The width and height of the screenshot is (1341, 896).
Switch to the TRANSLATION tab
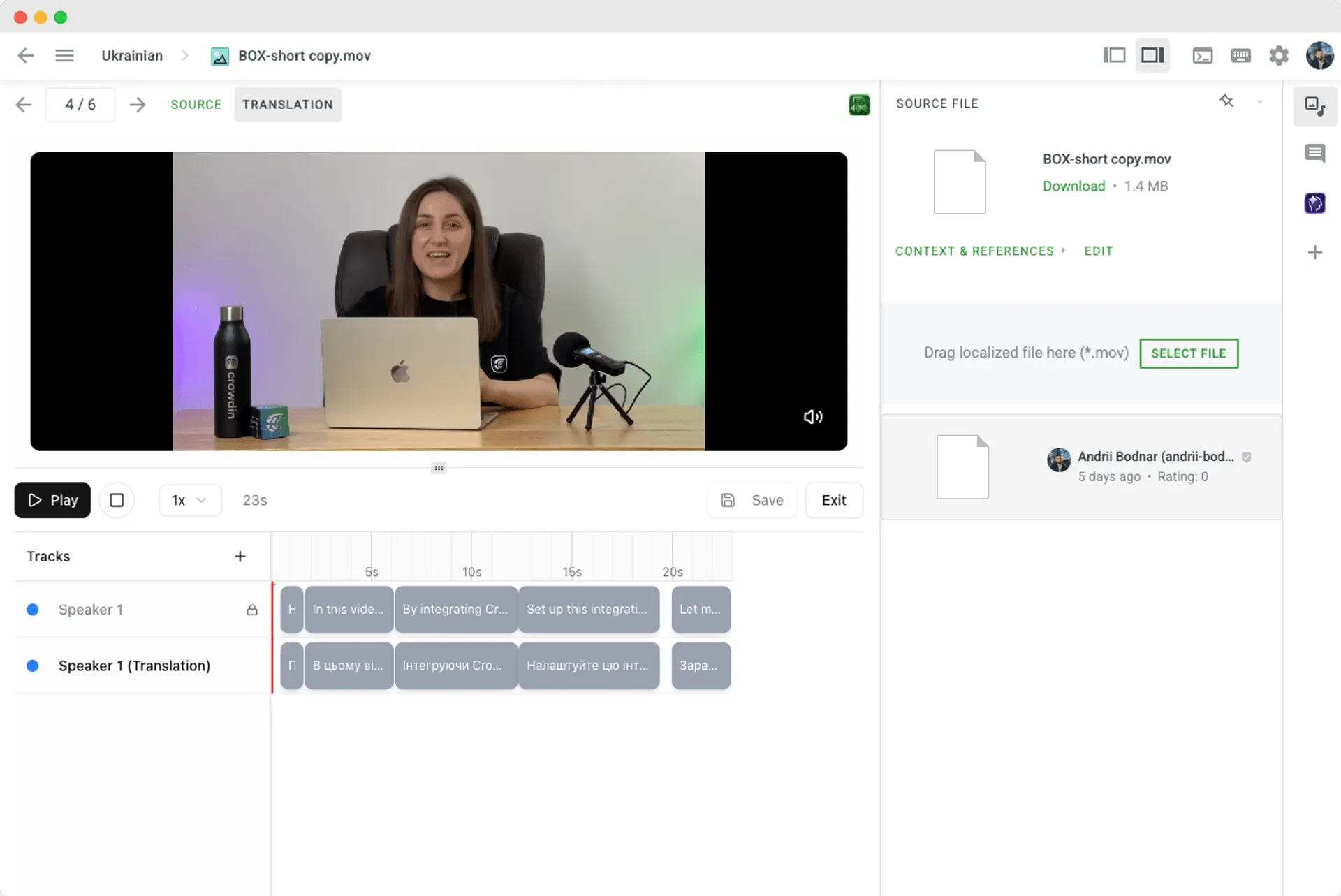pos(287,104)
